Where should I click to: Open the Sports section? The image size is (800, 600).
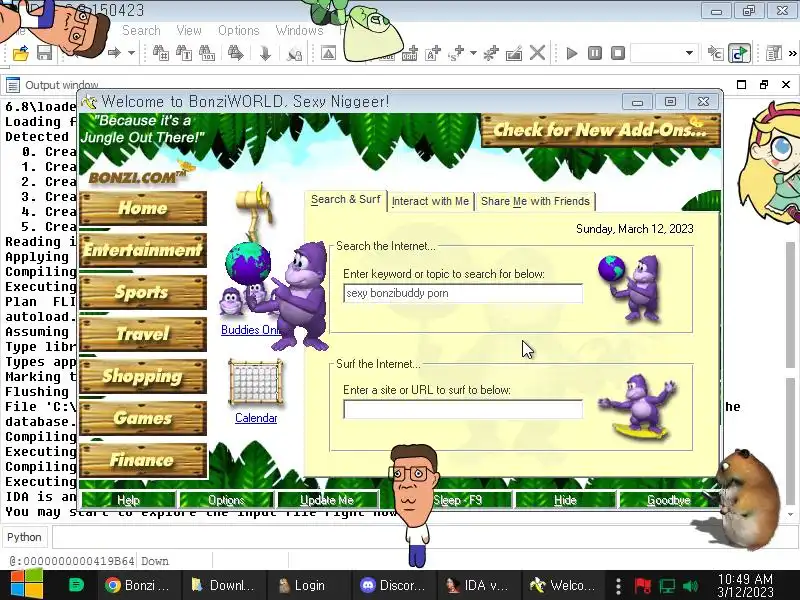pyautogui.click(x=143, y=292)
